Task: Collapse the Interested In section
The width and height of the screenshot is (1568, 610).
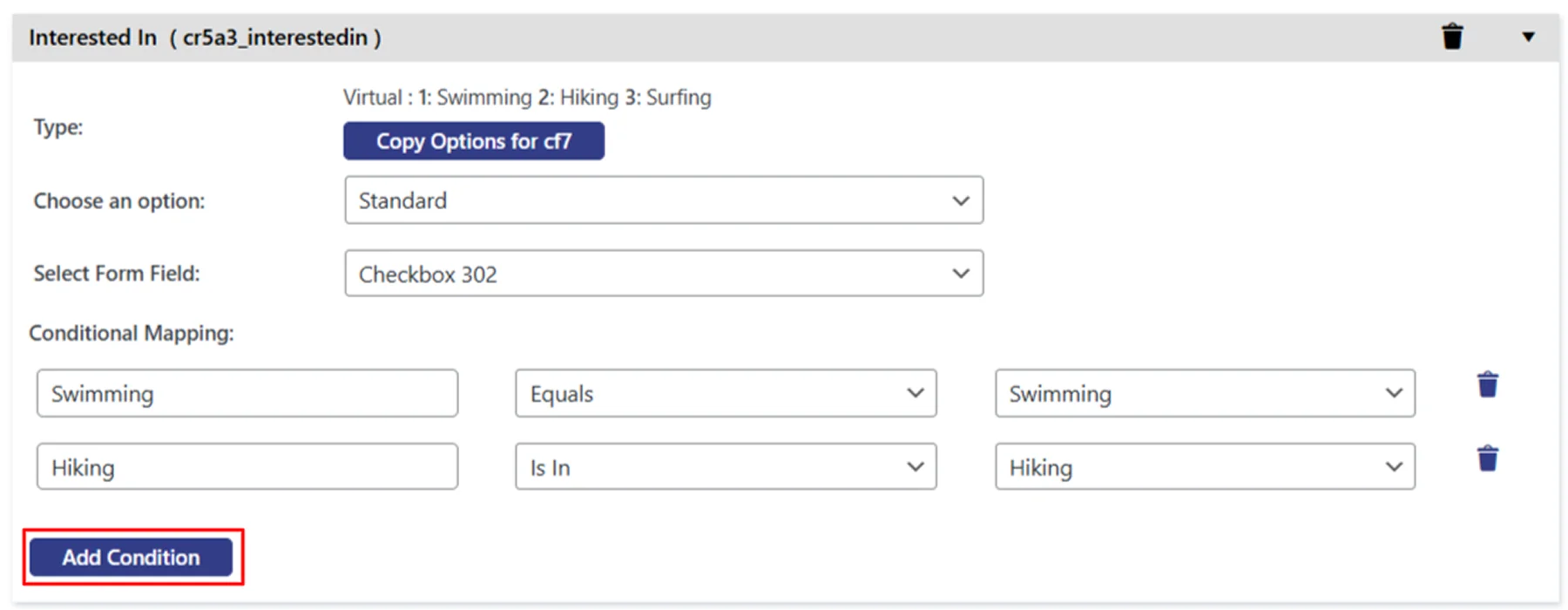Action: tap(1528, 37)
